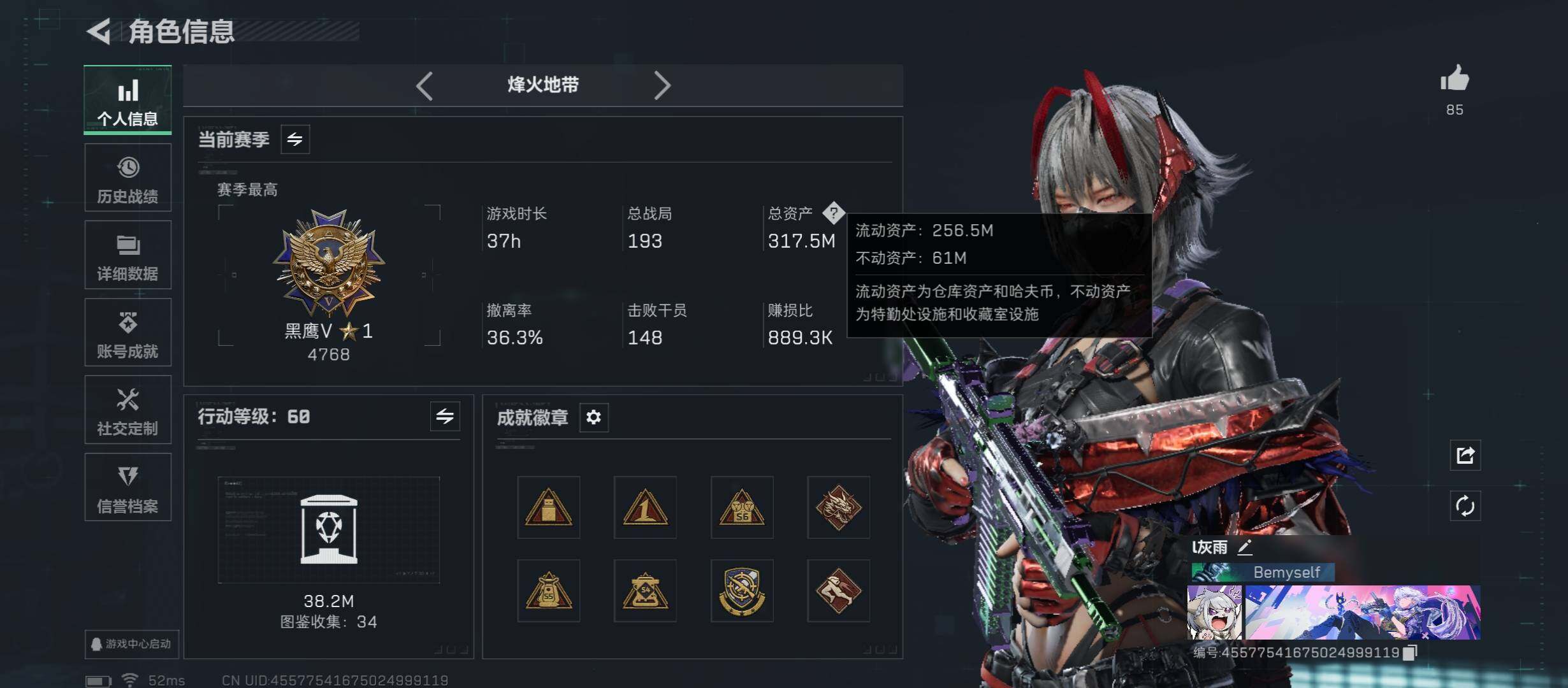Switch to previous game mode with left chevron
Viewport: 1568px width, 688px height.
coord(425,85)
